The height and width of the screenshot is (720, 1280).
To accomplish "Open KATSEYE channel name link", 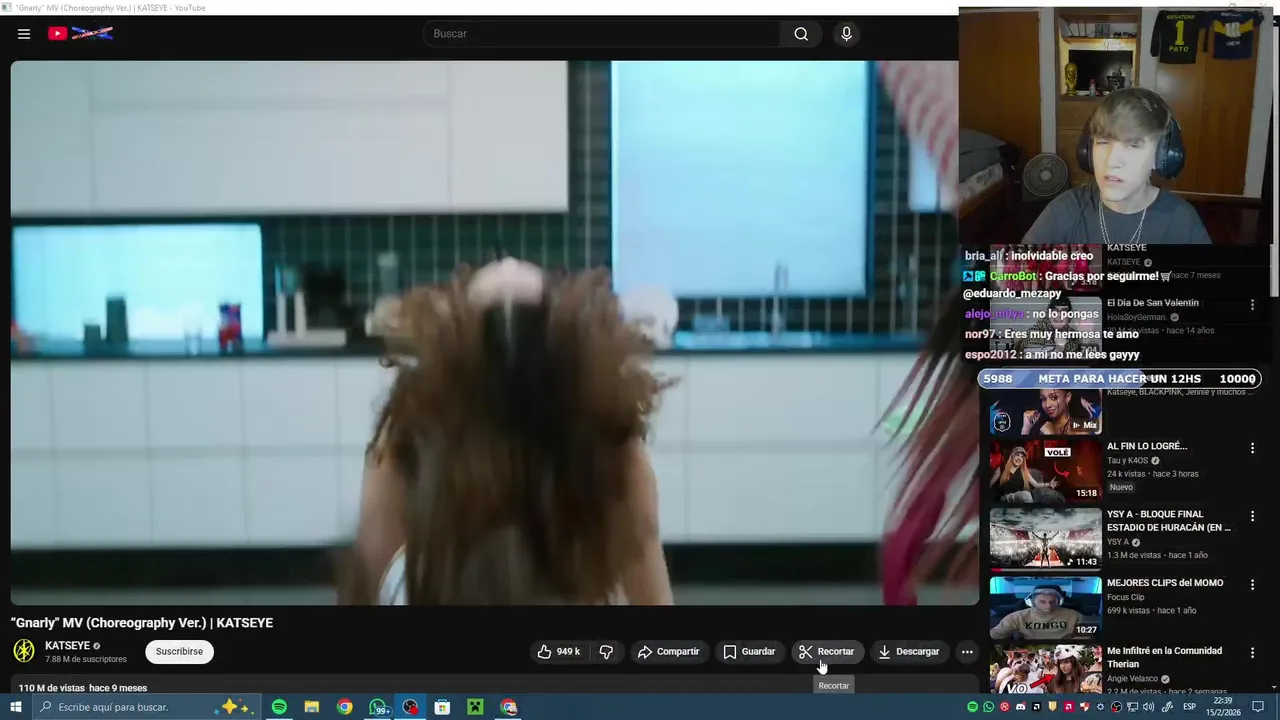I will click(x=67, y=646).
